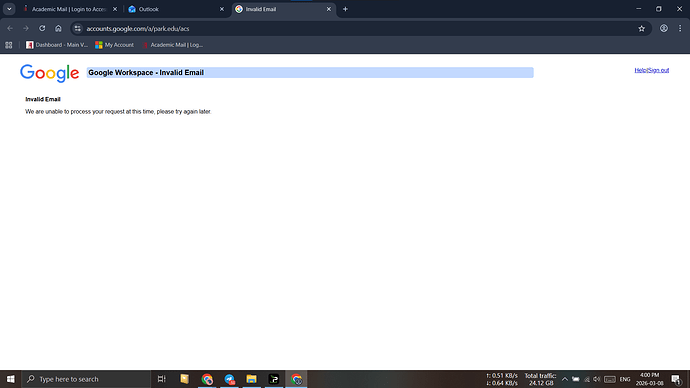Image resolution: width=690 pixels, height=388 pixels.
Task: Open Dashboard - Main V... bookmark
Action: [x=57, y=45]
